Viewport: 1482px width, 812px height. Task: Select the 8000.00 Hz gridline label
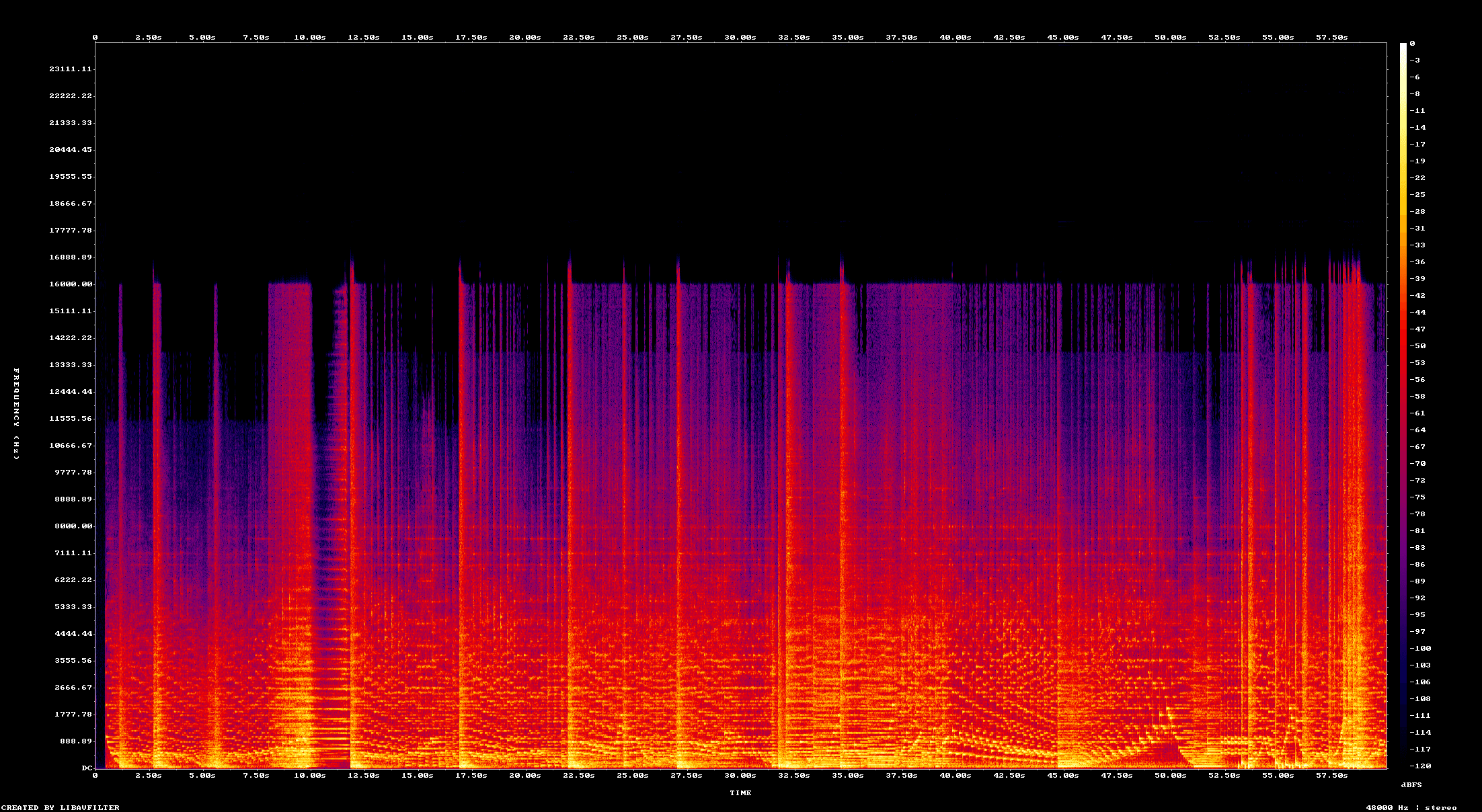pyautogui.click(x=75, y=526)
